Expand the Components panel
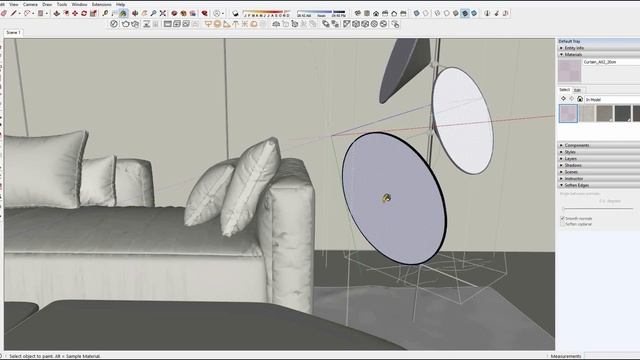Image resolution: width=640 pixels, height=360 pixels. (598, 145)
